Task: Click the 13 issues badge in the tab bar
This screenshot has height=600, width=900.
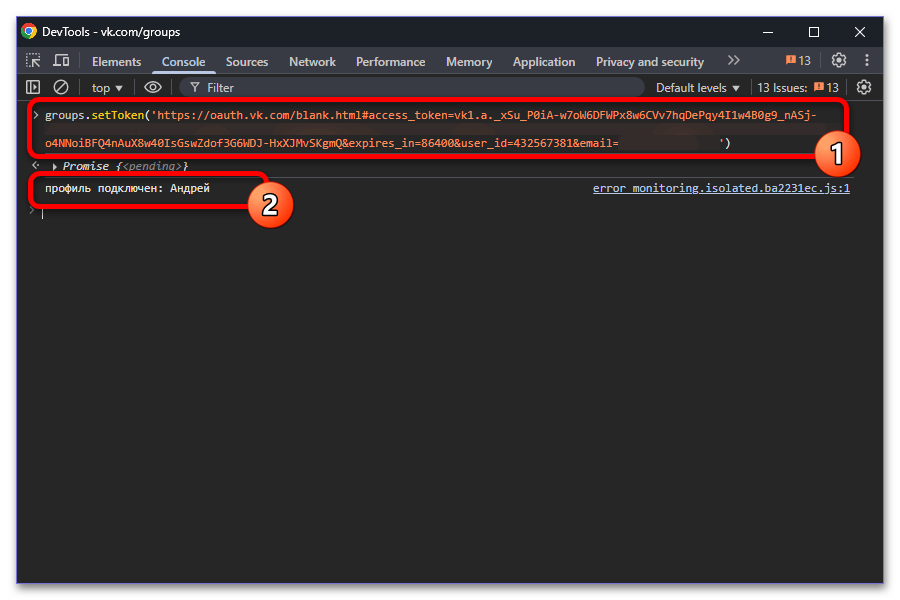Action: [798, 61]
